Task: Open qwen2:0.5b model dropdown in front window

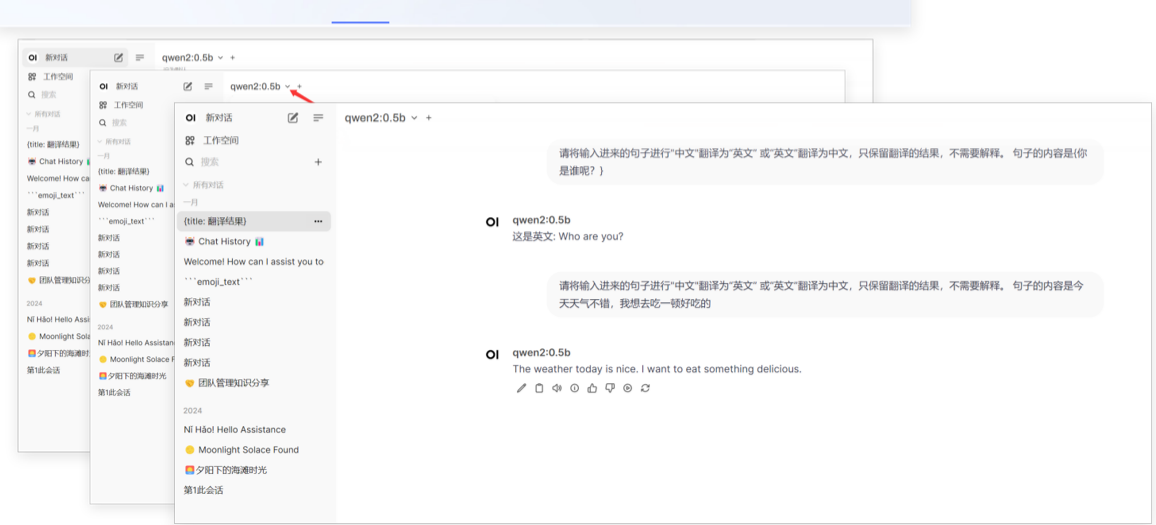Action: (x=381, y=118)
